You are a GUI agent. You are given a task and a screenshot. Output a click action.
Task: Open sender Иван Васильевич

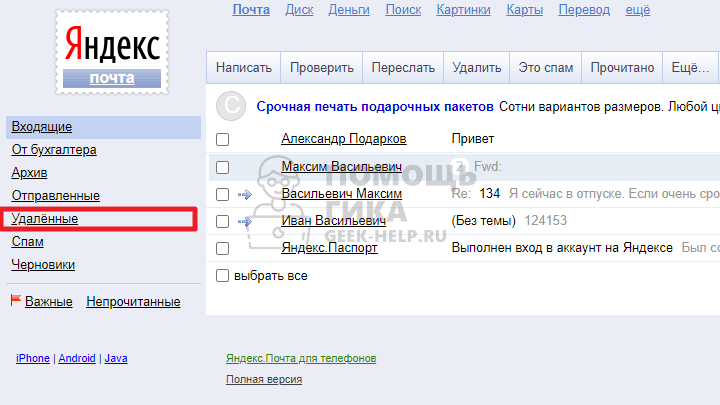coord(333,221)
